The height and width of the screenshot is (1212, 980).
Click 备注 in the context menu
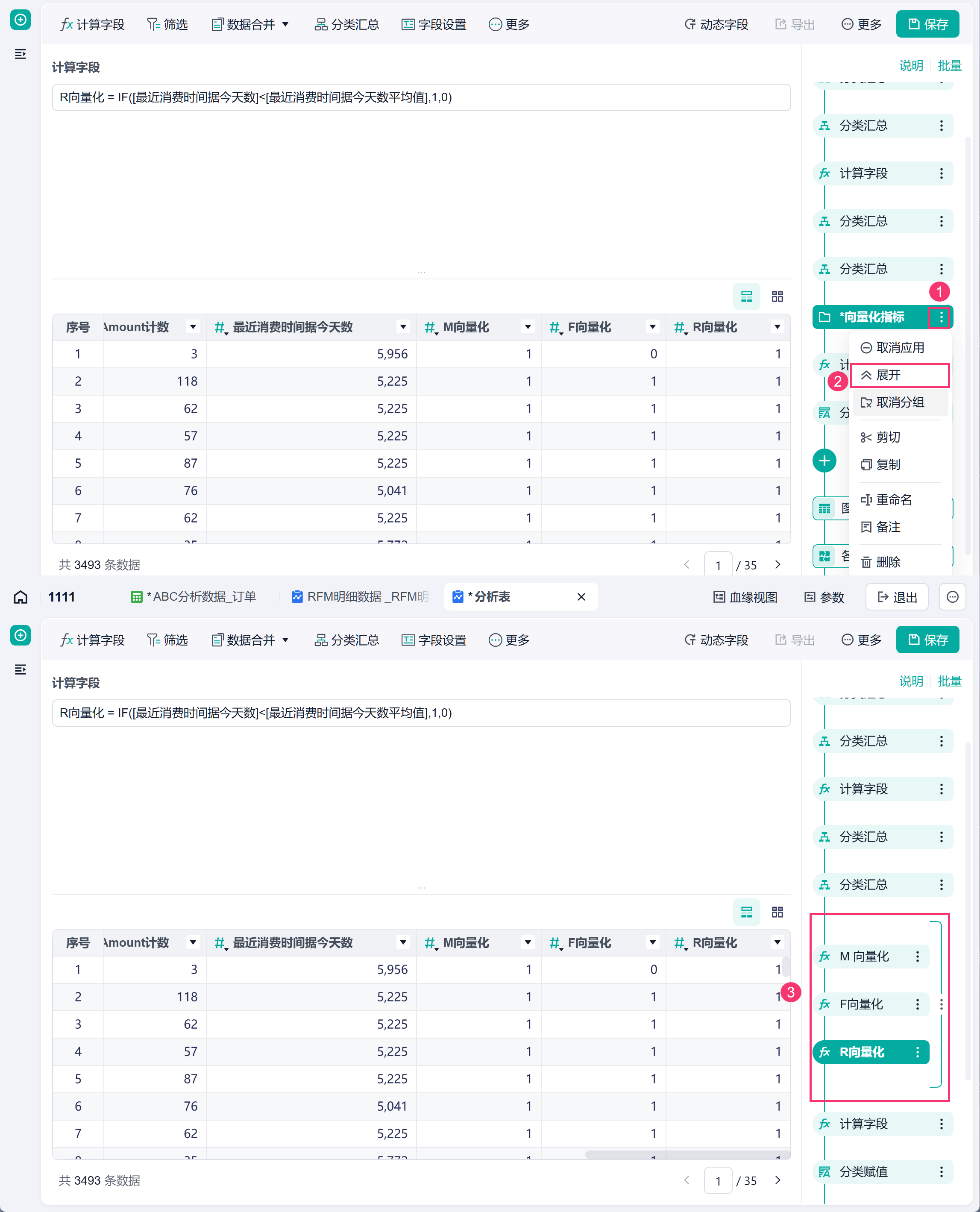880,527
